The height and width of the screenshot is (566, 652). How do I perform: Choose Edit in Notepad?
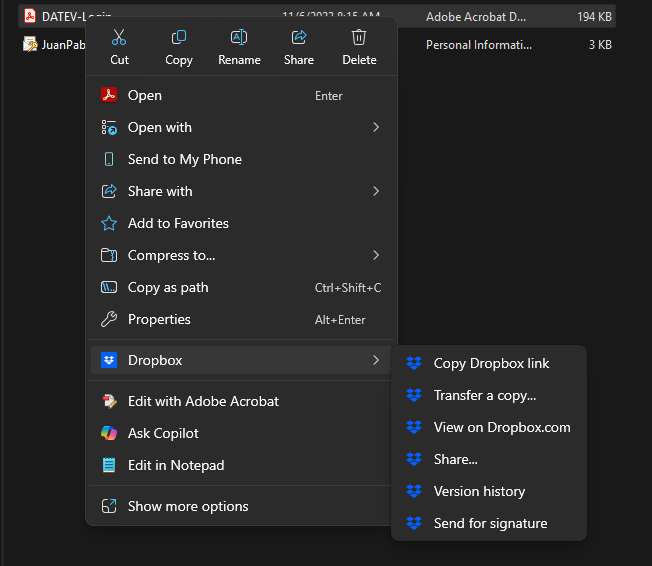pyautogui.click(x=176, y=466)
